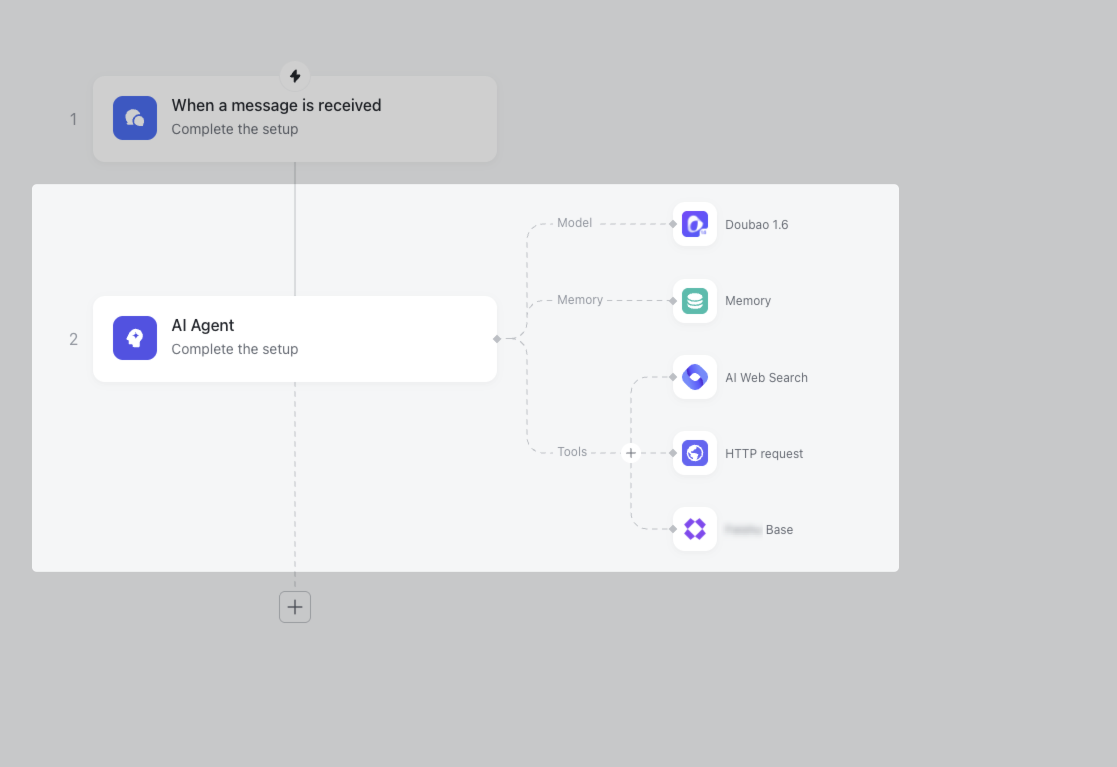Image resolution: width=1117 pixels, height=767 pixels.
Task: Click the green Memory database icon
Action: coord(695,301)
